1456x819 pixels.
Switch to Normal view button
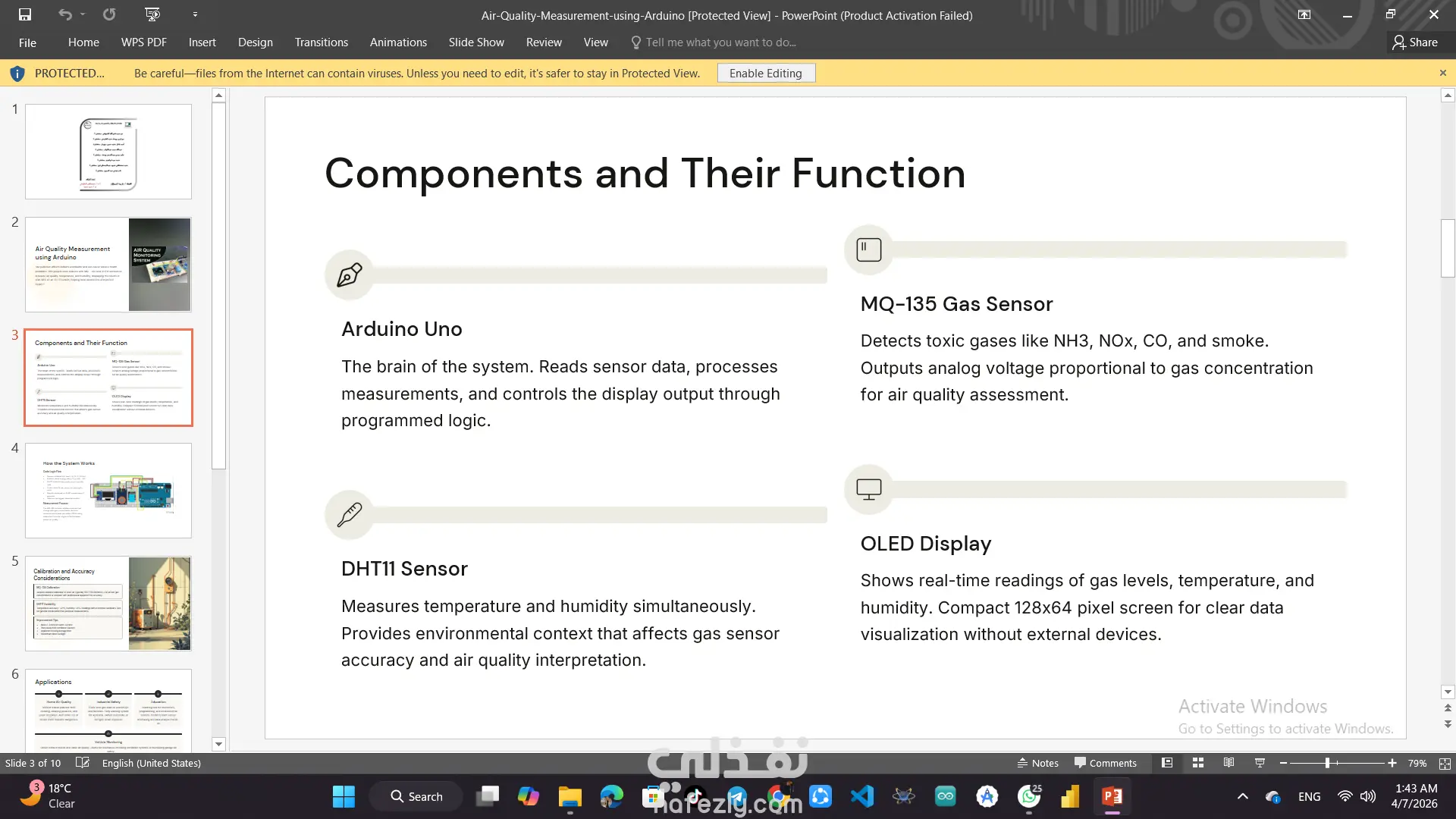(1167, 763)
